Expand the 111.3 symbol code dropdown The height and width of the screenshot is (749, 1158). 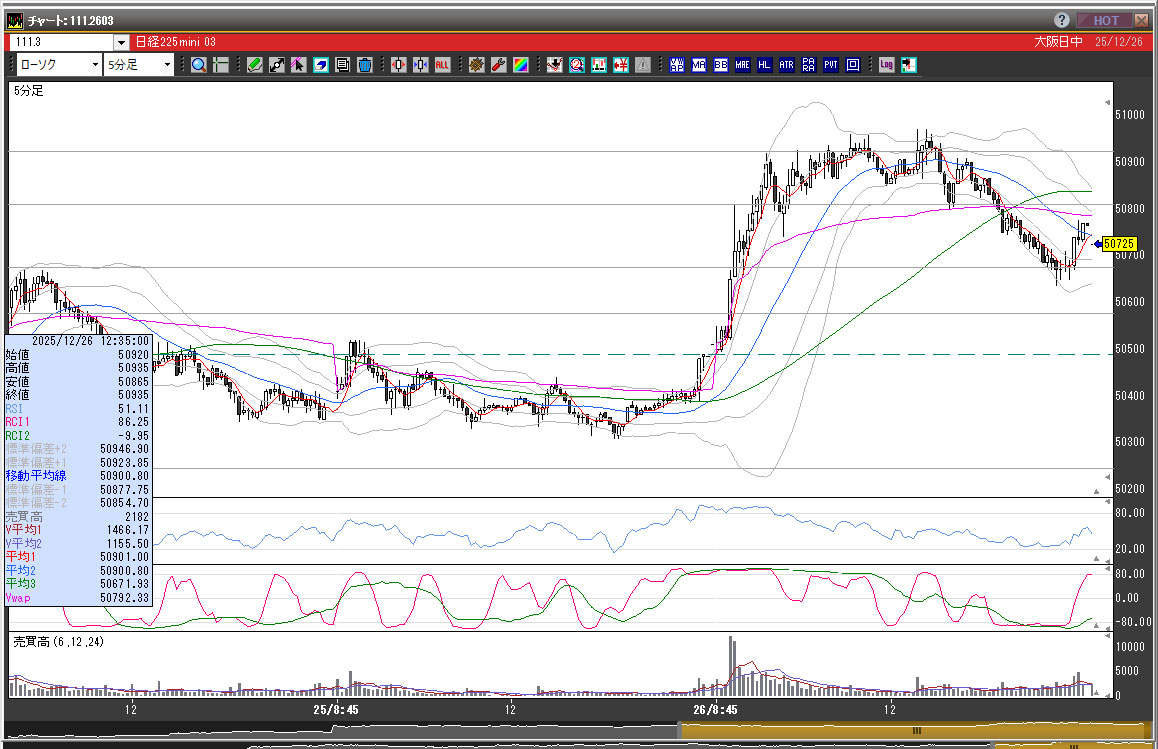point(121,42)
